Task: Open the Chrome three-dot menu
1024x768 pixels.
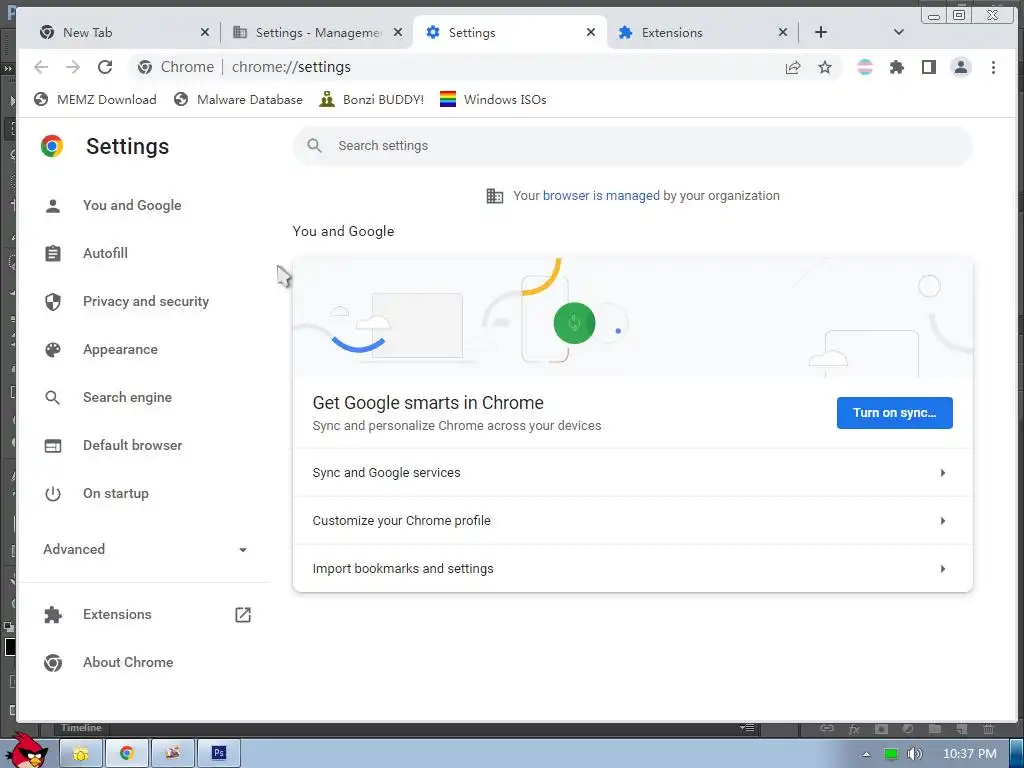Action: tap(993, 67)
